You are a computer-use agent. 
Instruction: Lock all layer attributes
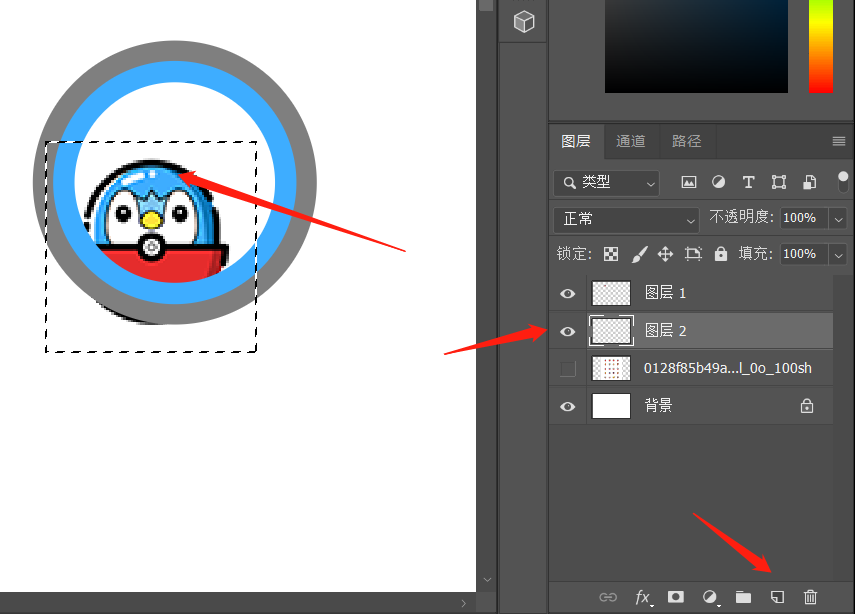click(721, 254)
